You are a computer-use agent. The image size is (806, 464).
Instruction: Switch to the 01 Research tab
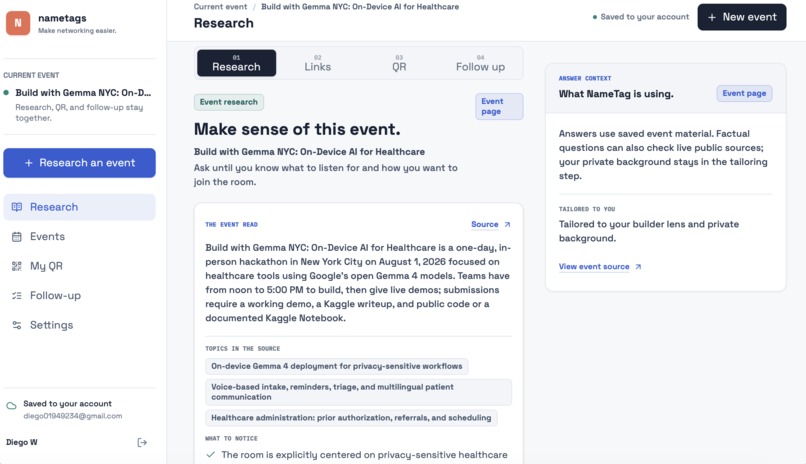click(236, 63)
